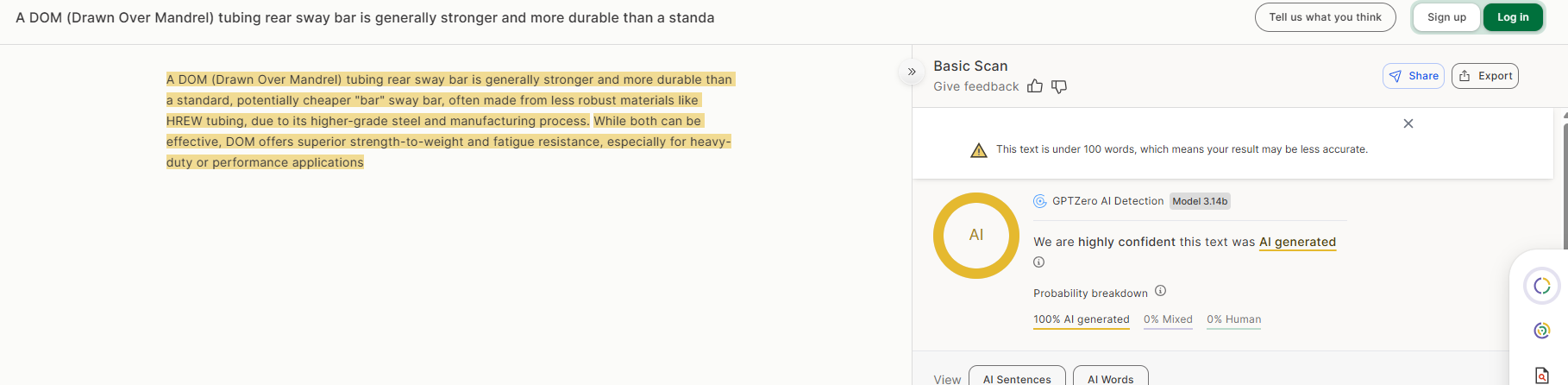The width and height of the screenshot is (1568, 385).
Task: Click info icon below confidence statement
Action: coord(1039,262)
